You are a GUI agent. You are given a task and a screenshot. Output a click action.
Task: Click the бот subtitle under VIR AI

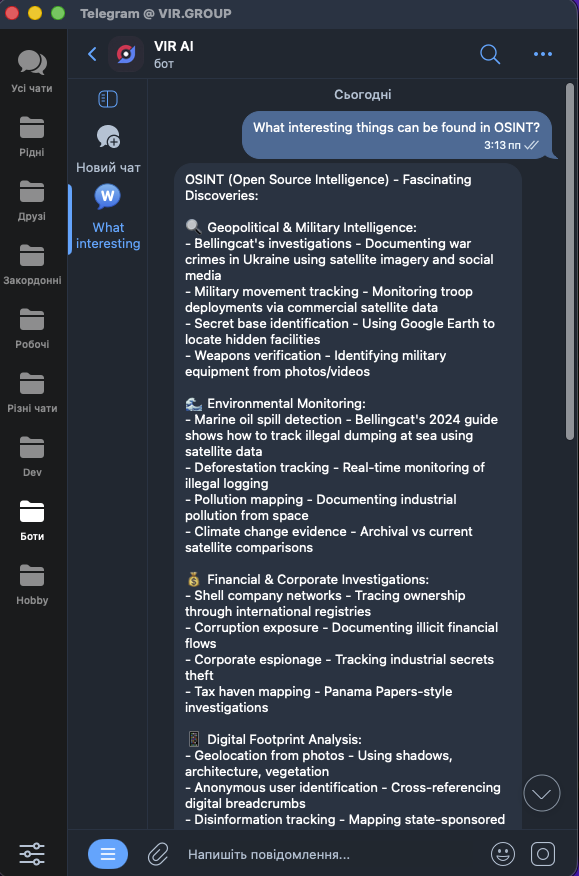pyautogui.click(x=164, y=64)
